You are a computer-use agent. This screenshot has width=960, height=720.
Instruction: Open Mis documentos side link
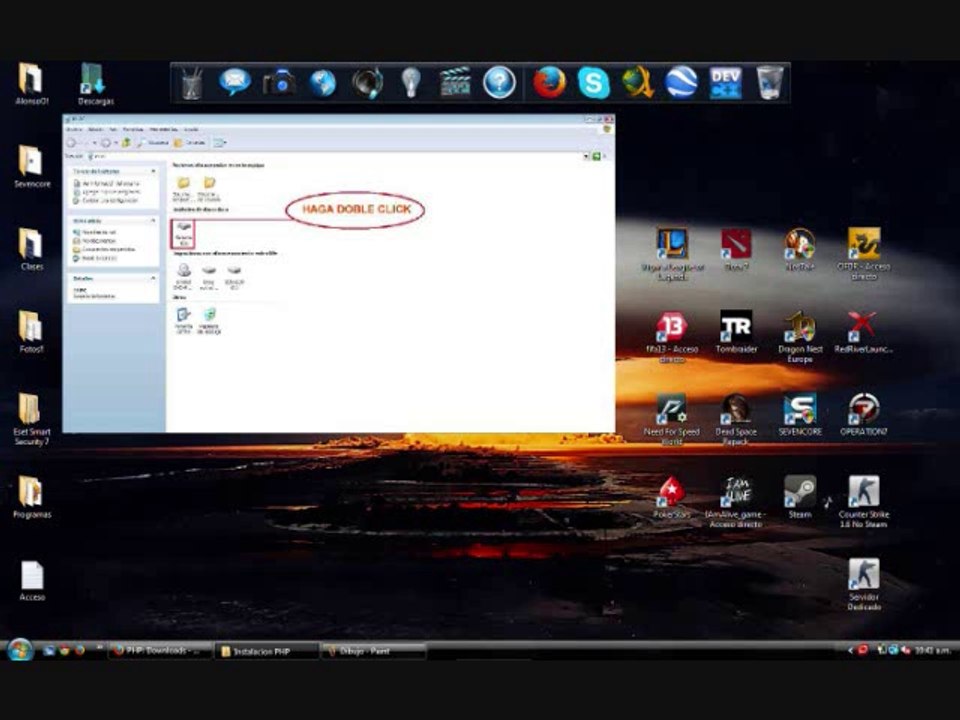(x=94, y=241)
